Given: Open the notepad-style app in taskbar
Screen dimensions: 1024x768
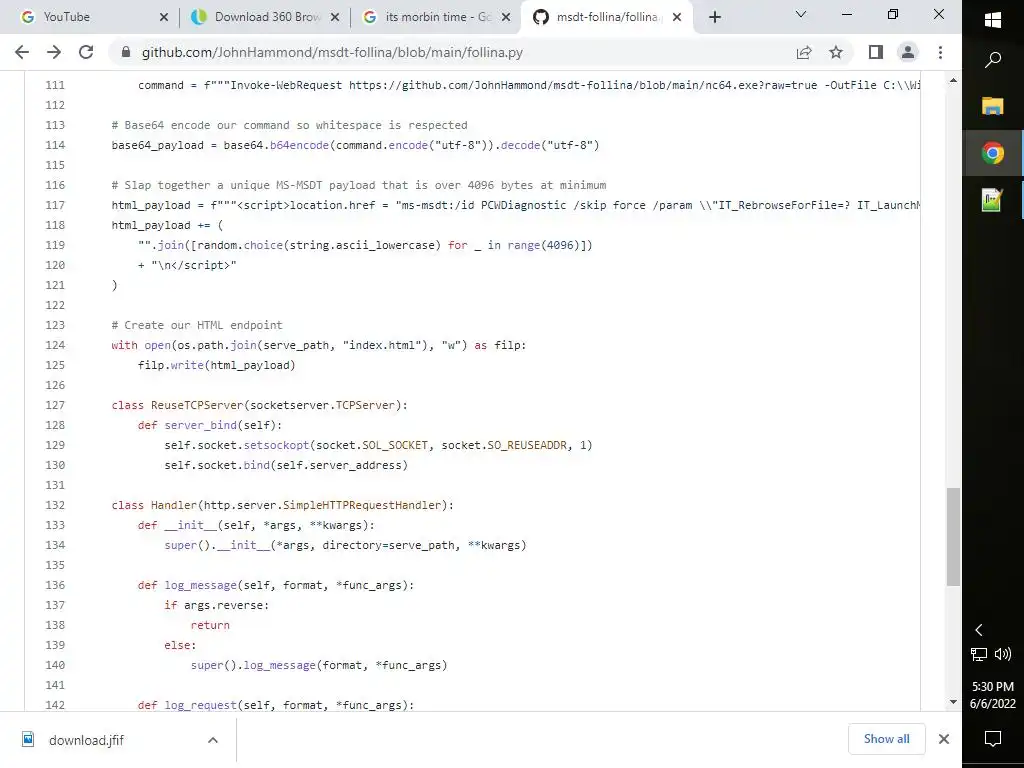Looking at the screenshot, I should (993, 200).
